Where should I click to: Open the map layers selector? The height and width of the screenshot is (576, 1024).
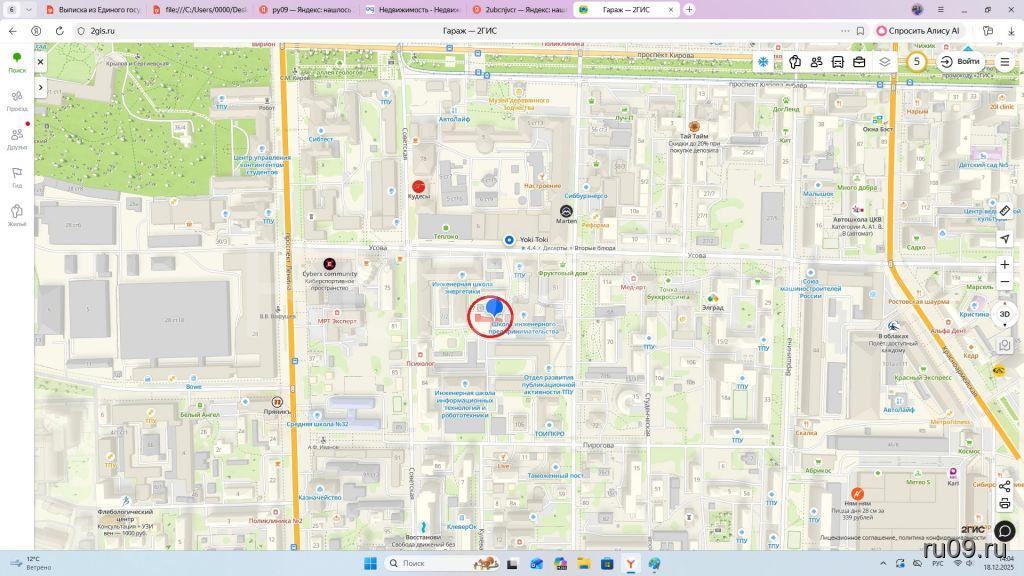tap(885, 62)
